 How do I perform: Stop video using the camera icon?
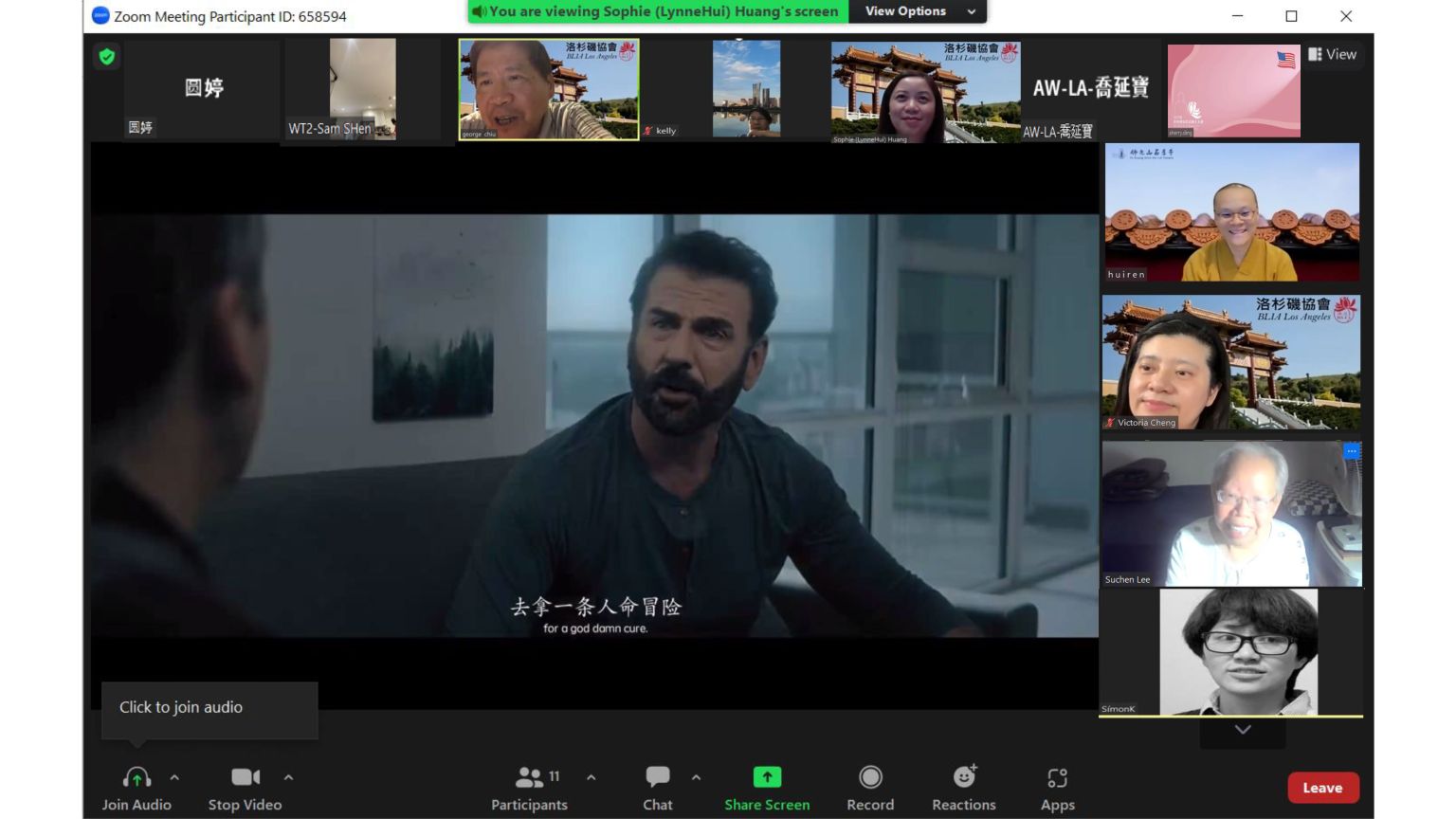point(246,777)
